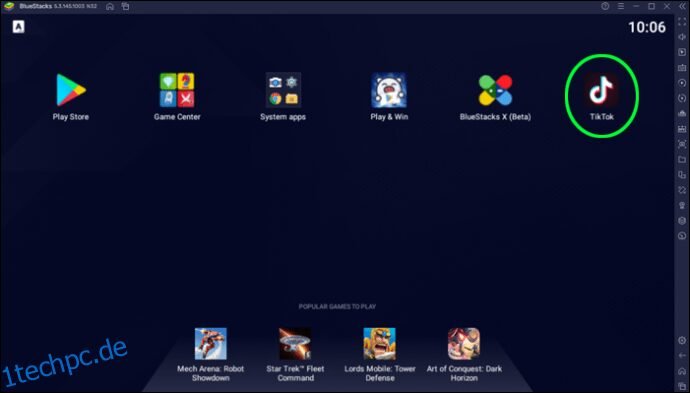Go to BlueStacks home screen icon
Image resolution: width=690 pixels, height=393 pixels.
pos(110,6)
